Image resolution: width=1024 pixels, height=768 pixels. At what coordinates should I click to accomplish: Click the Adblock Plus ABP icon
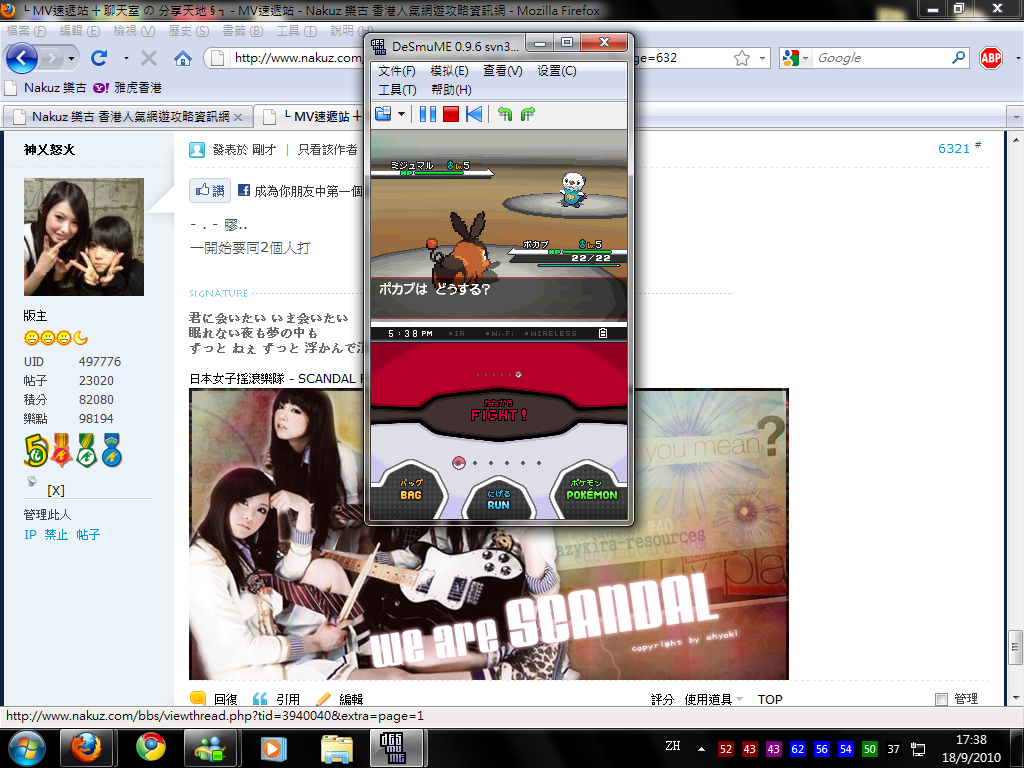[991, 58]
